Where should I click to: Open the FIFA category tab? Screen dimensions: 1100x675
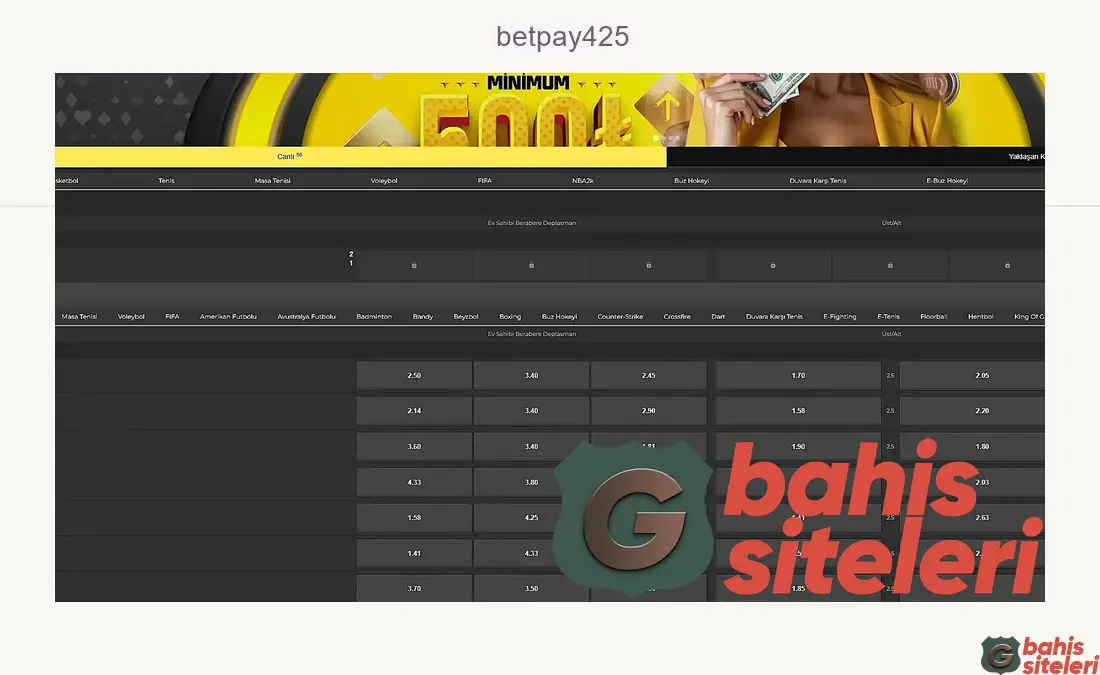[x=484, y=180]
